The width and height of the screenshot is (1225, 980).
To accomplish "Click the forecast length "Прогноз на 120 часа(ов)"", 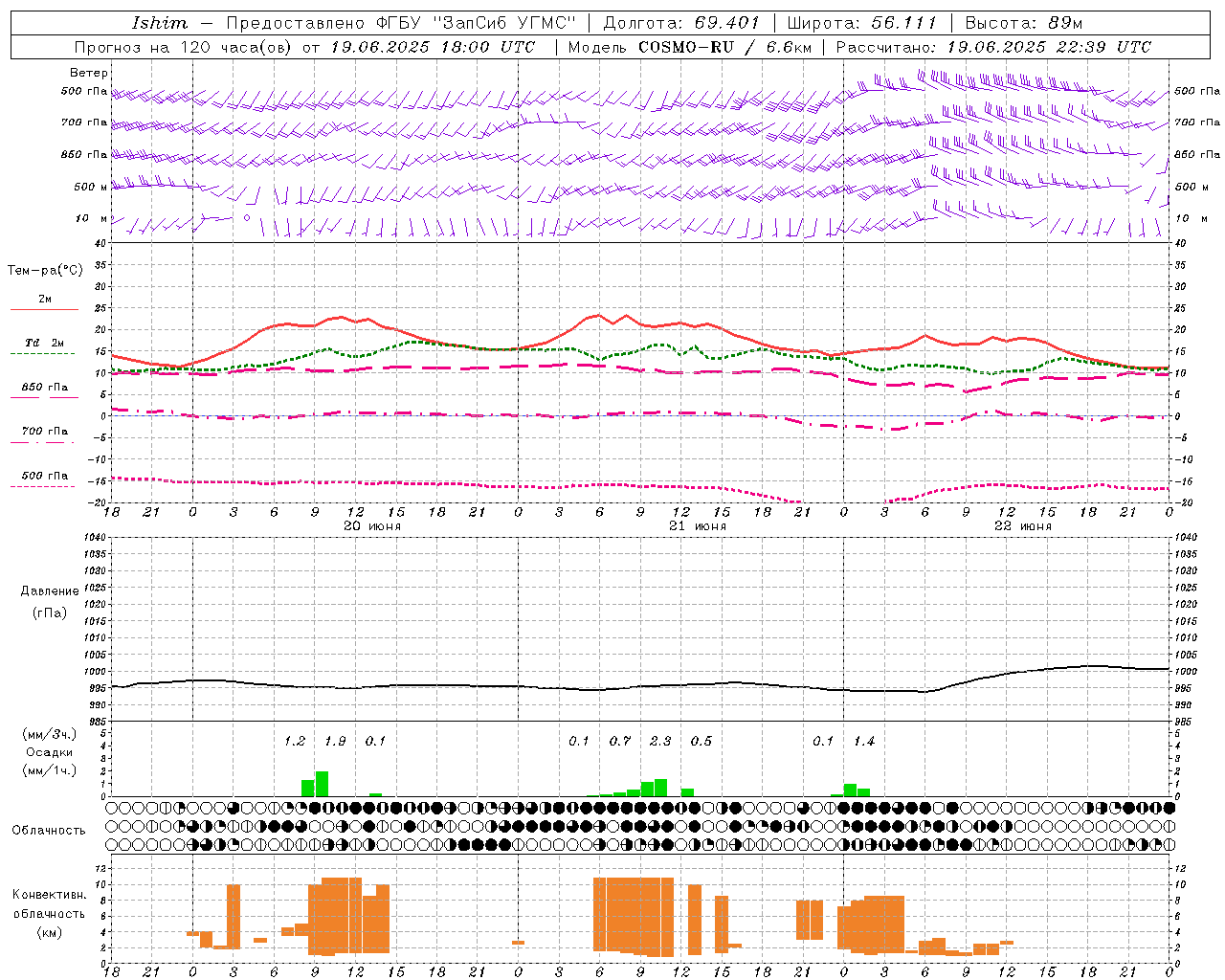I will (184, 47).
